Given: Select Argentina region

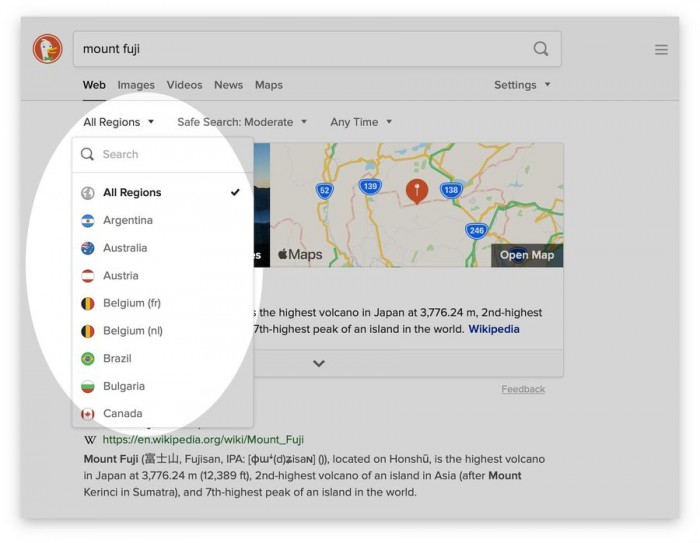Looking at the screenshot, I should pos(162,220).
